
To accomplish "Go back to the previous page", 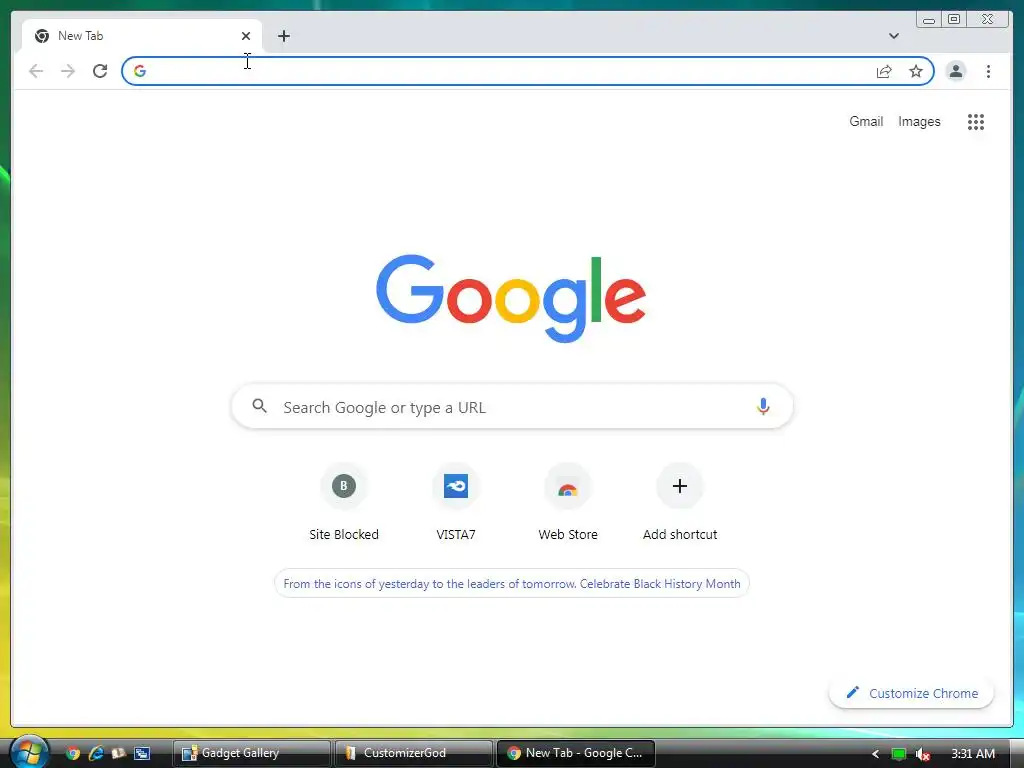I will coord(36,71).
